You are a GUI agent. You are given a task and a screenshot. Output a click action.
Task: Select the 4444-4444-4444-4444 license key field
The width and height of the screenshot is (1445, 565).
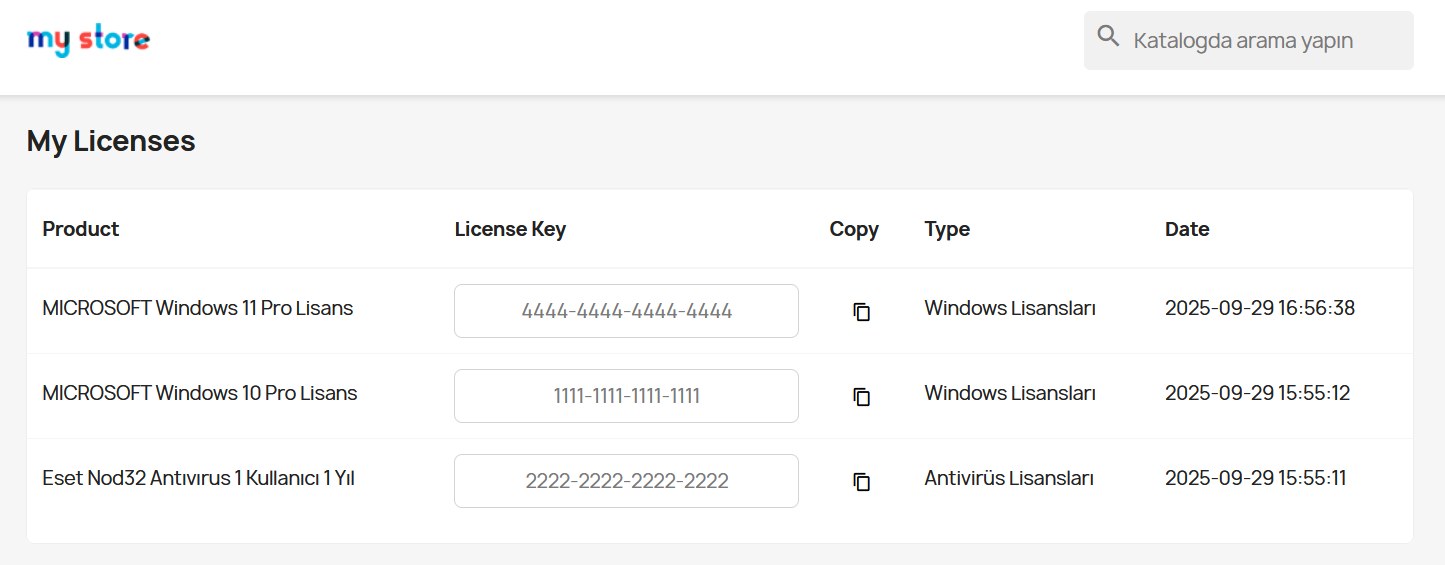pyautogui.click(x=626, y=311)
